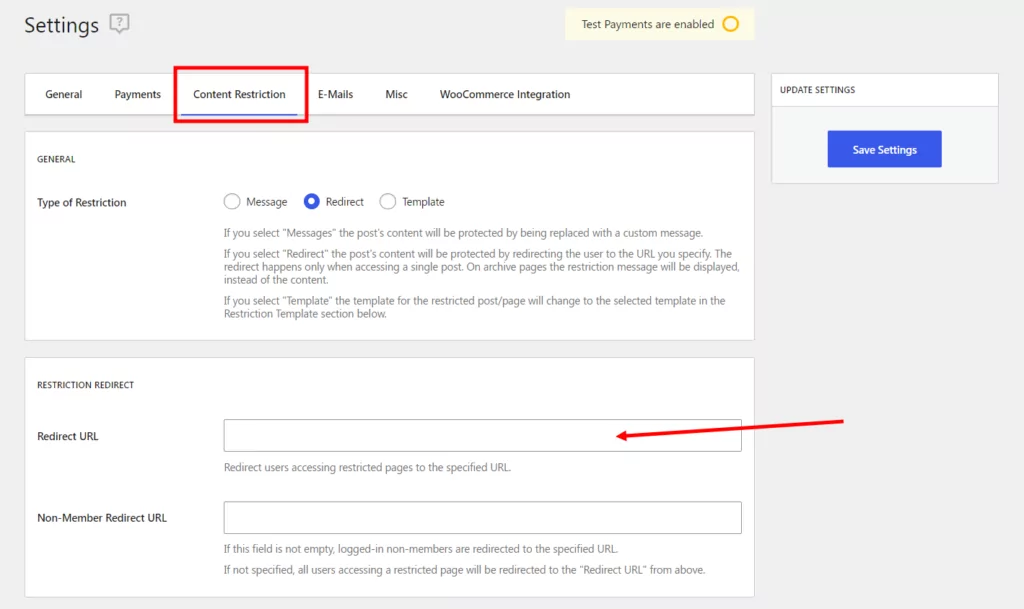
Task: Open the Content Restriction tab
Action: [239, 94]
